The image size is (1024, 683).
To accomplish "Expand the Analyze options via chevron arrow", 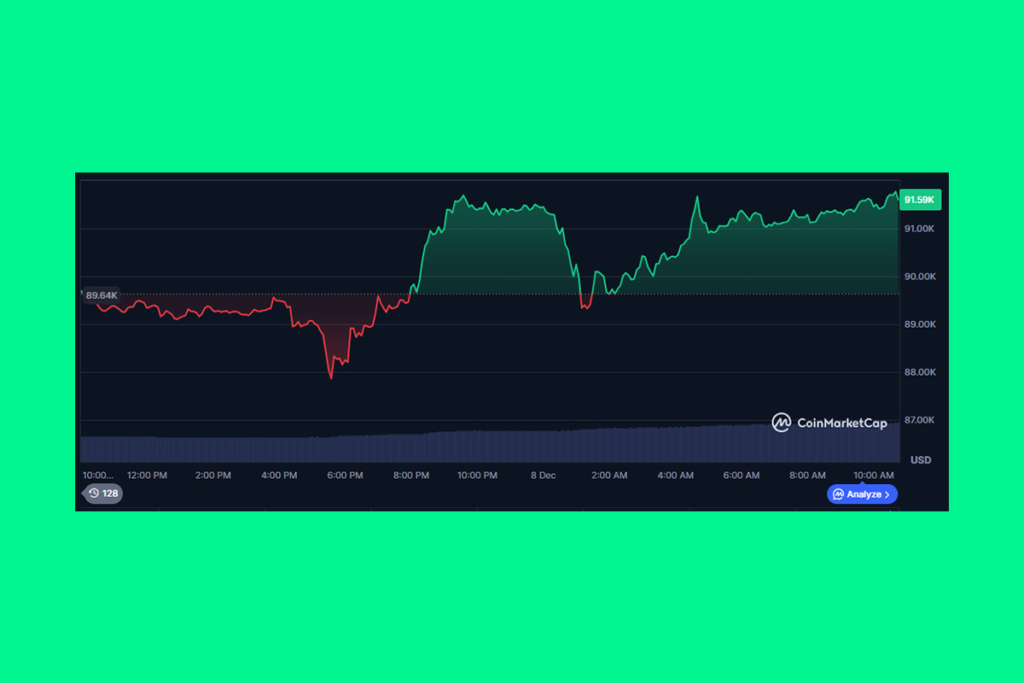I will tap(887, 494).
